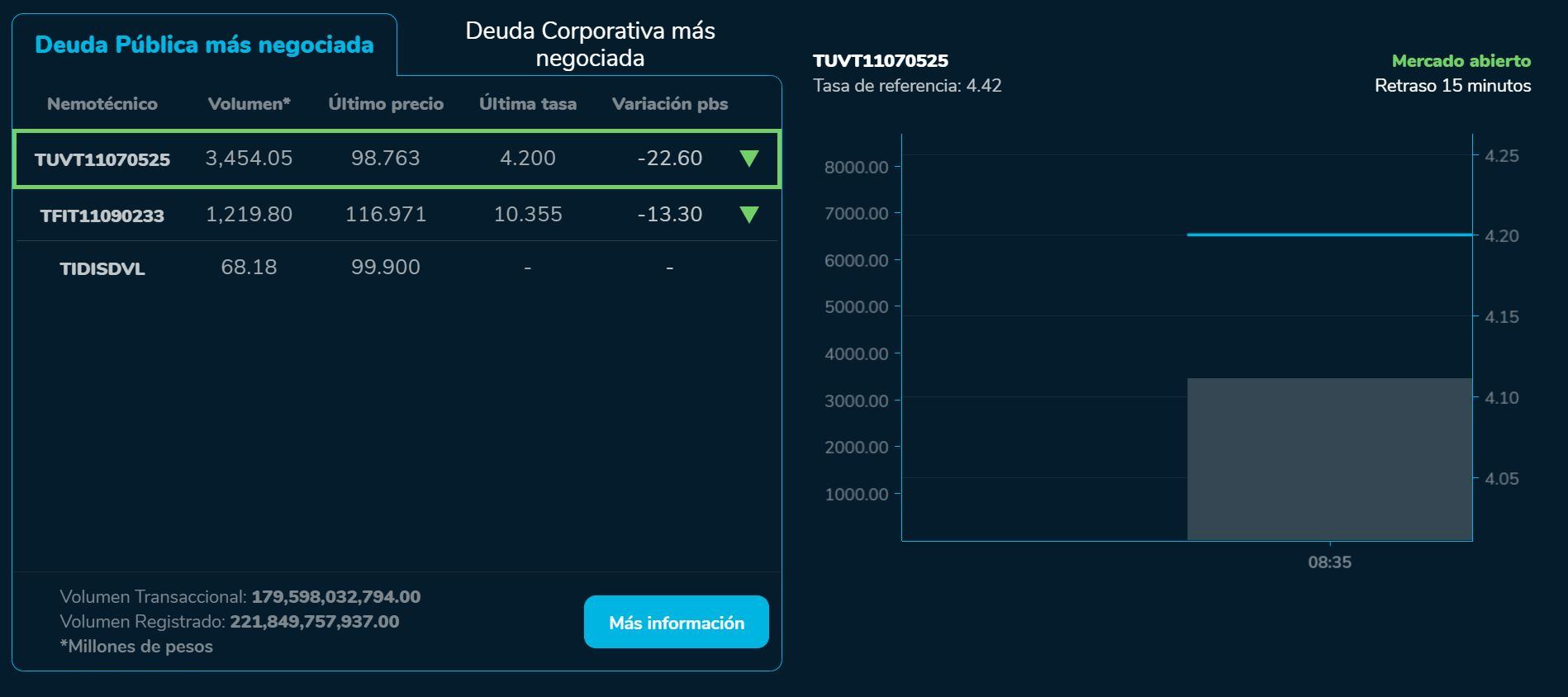Viewport: 1568px width, 697px height.
Task: Sort by the Variación pbs column header
Action: click(x=669, y=104)
